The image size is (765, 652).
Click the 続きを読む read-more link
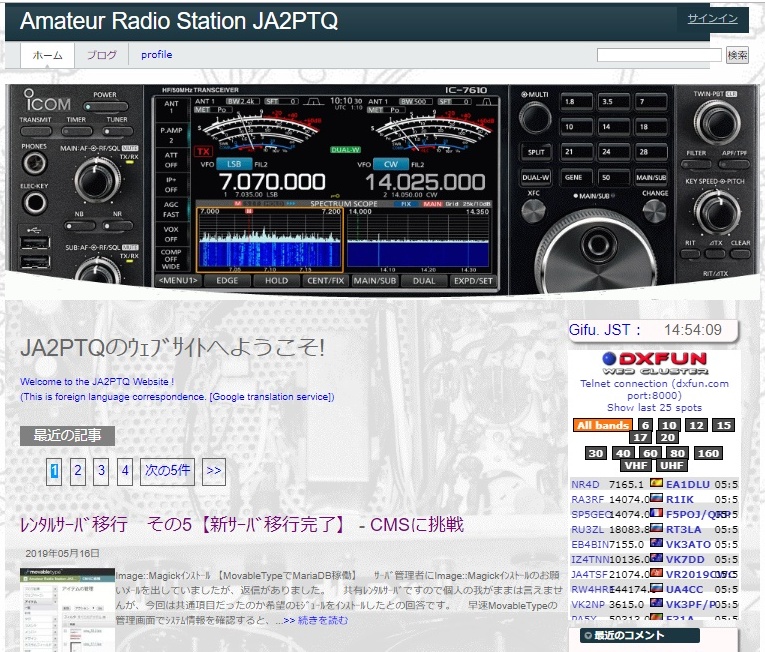pos(322,620)
